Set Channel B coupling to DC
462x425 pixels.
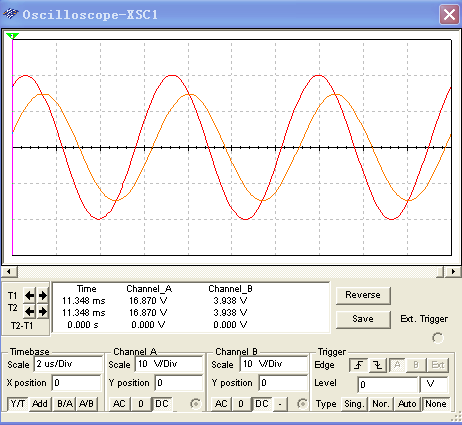262,404
